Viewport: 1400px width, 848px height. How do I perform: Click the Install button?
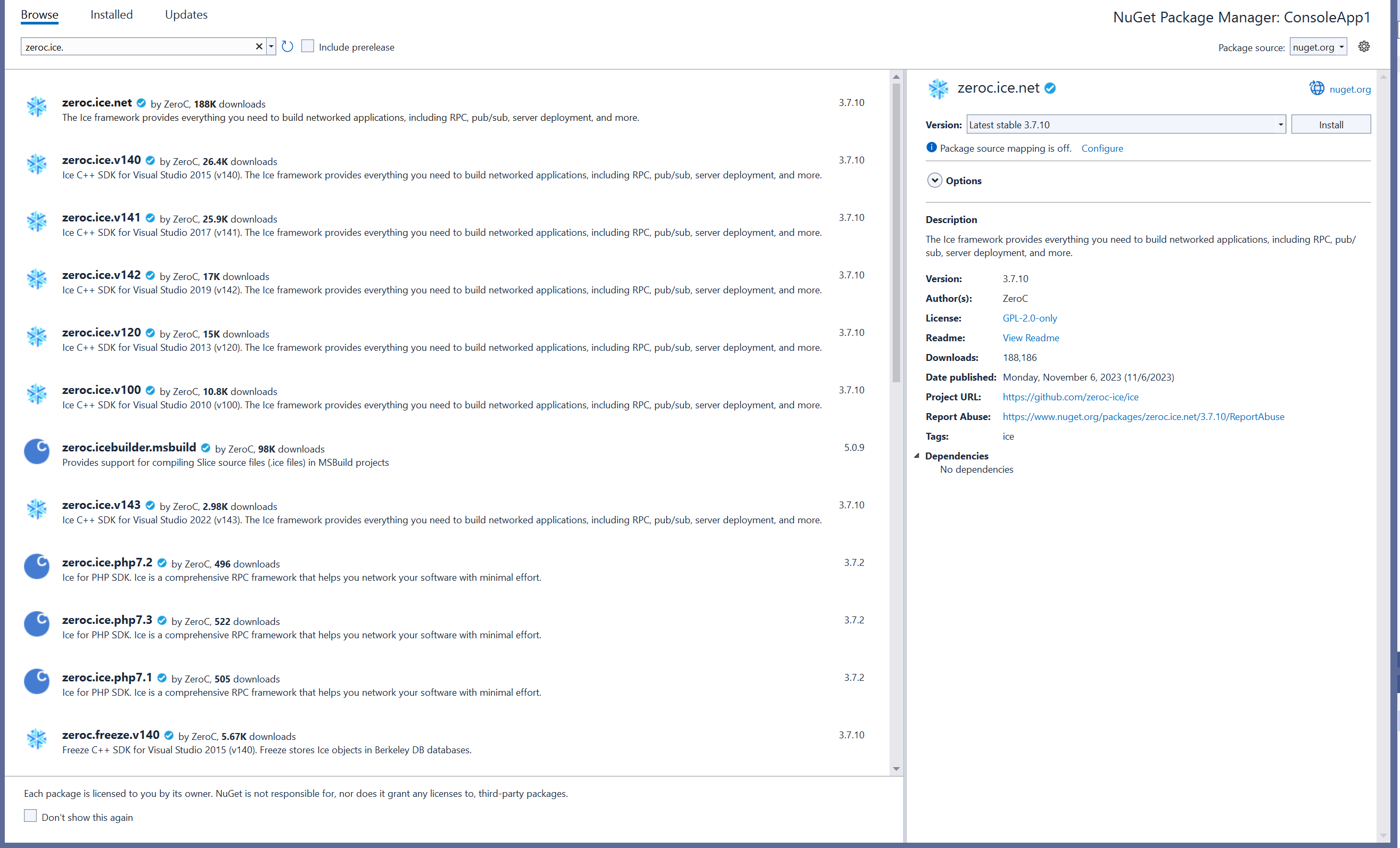coord(1330,125)
